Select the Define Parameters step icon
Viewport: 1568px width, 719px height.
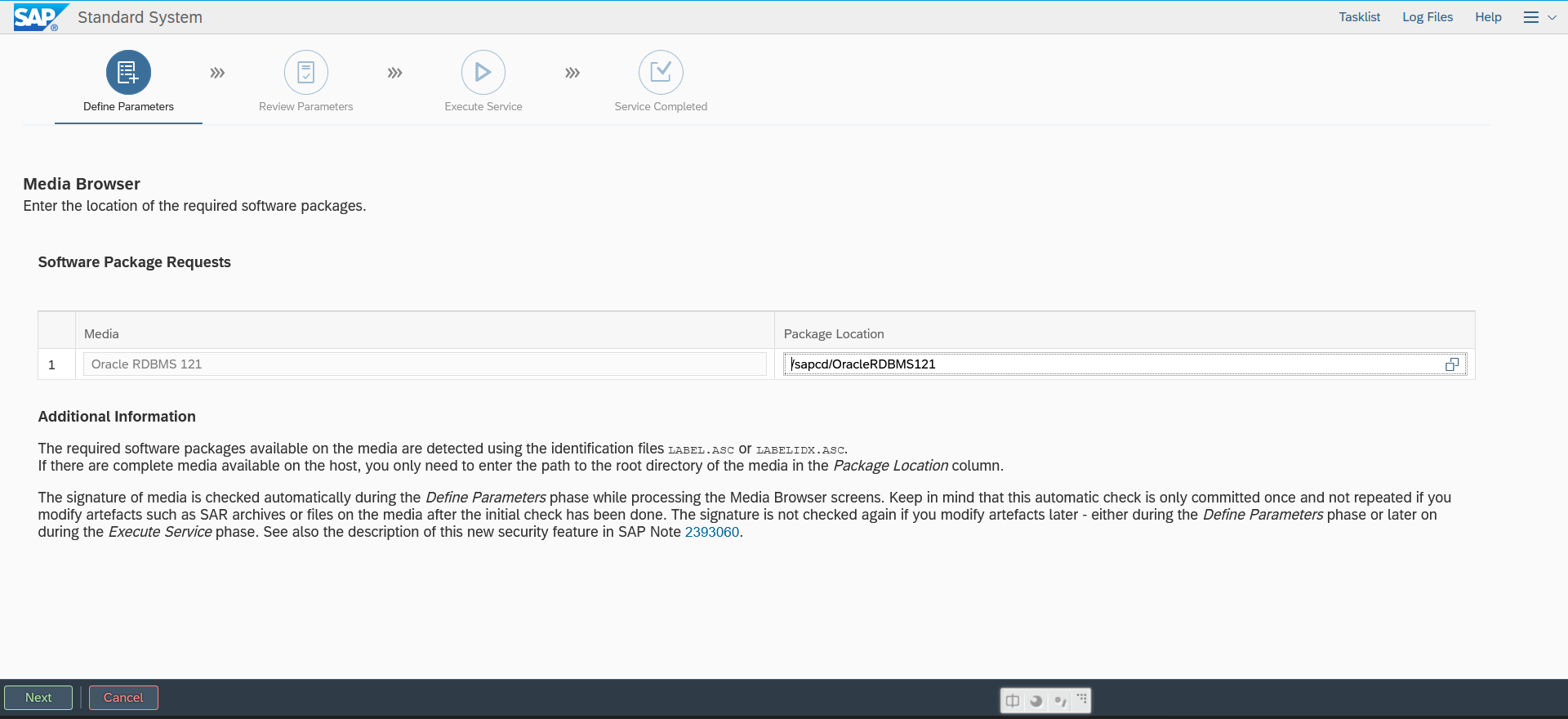tap(128, 73)
